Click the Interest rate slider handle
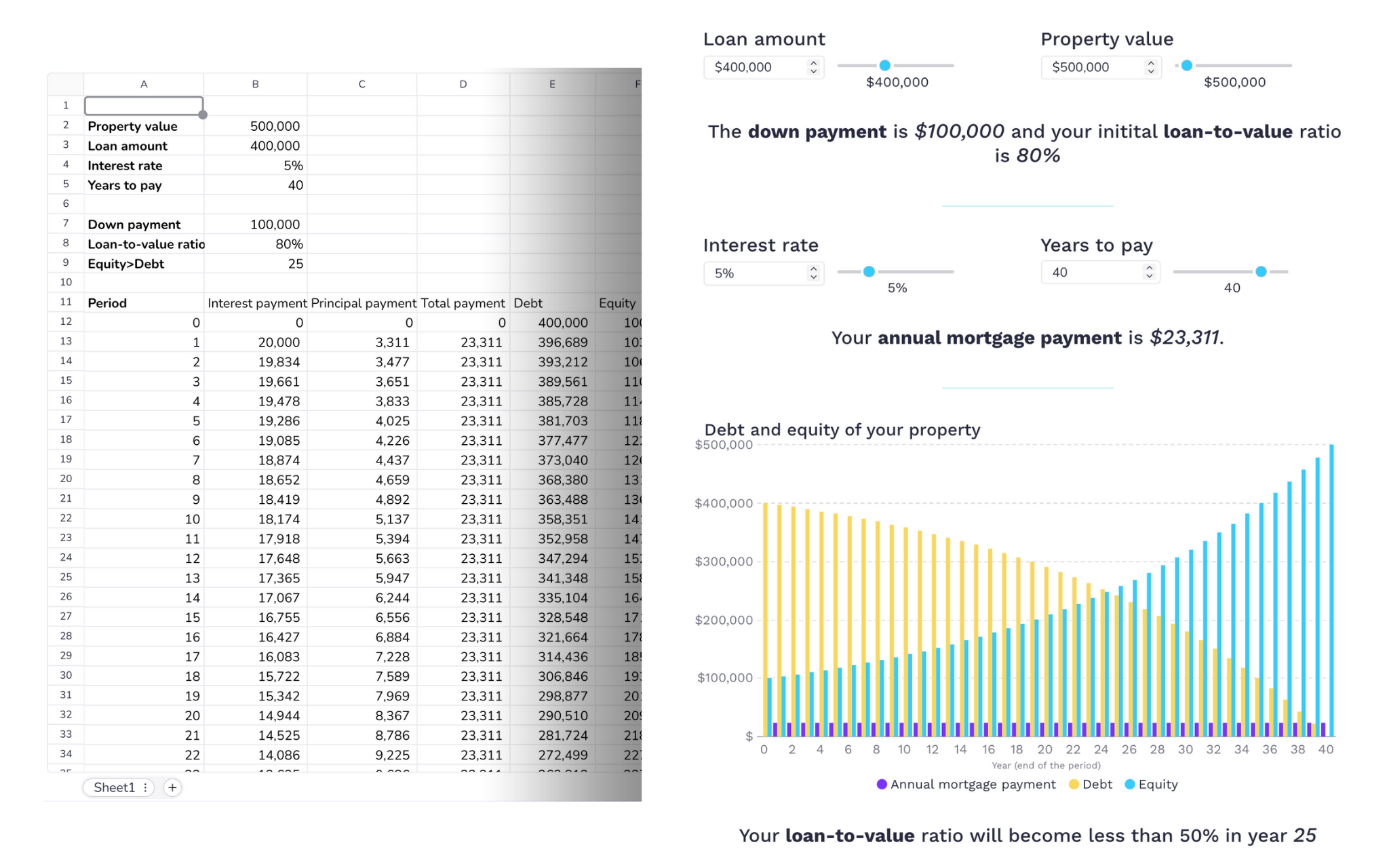Image resolution: width=1389 pixels, height=868 pixels. (x=869, y=272)
